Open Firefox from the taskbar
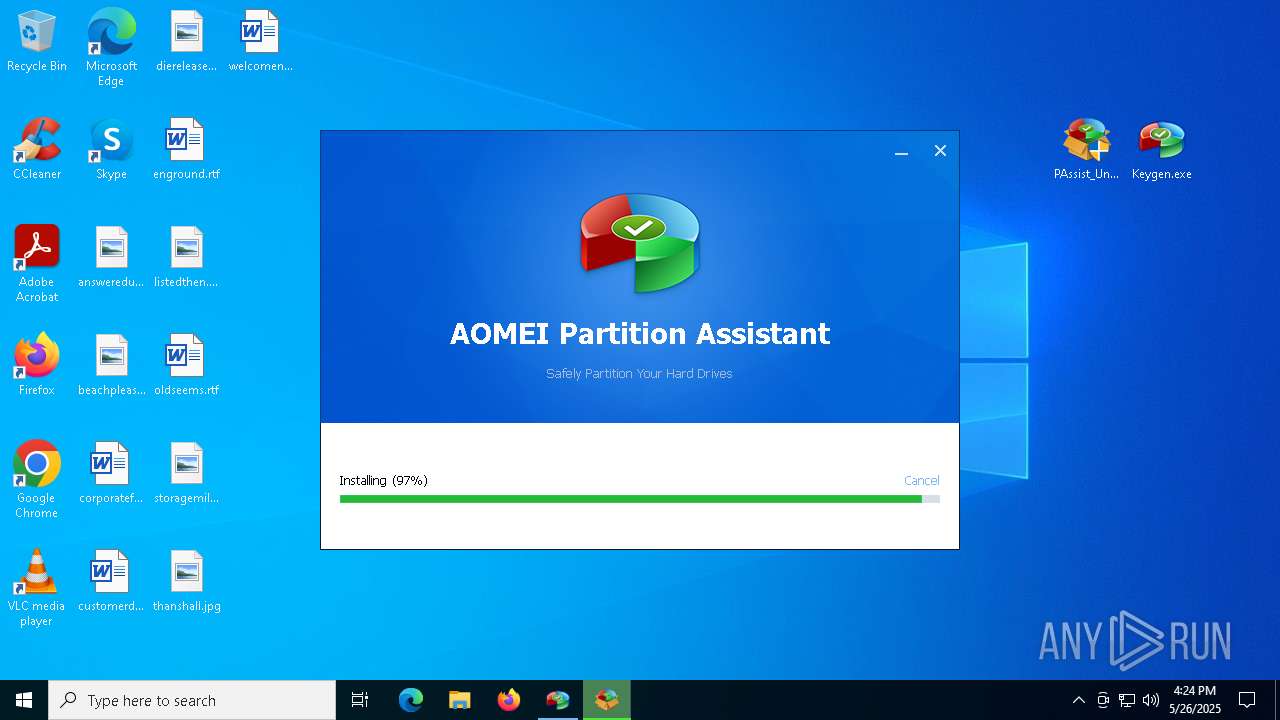The width and height of the screenshot is (1280, 720). click(x=509, y=700)
